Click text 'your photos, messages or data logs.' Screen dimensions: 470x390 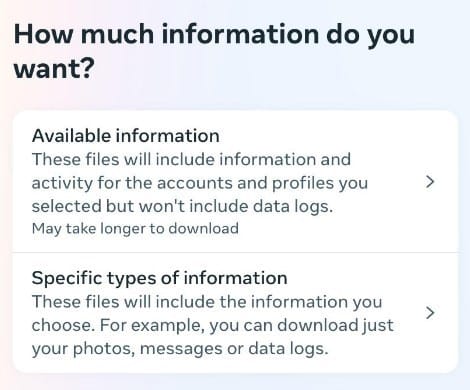(x=180, y=349)
